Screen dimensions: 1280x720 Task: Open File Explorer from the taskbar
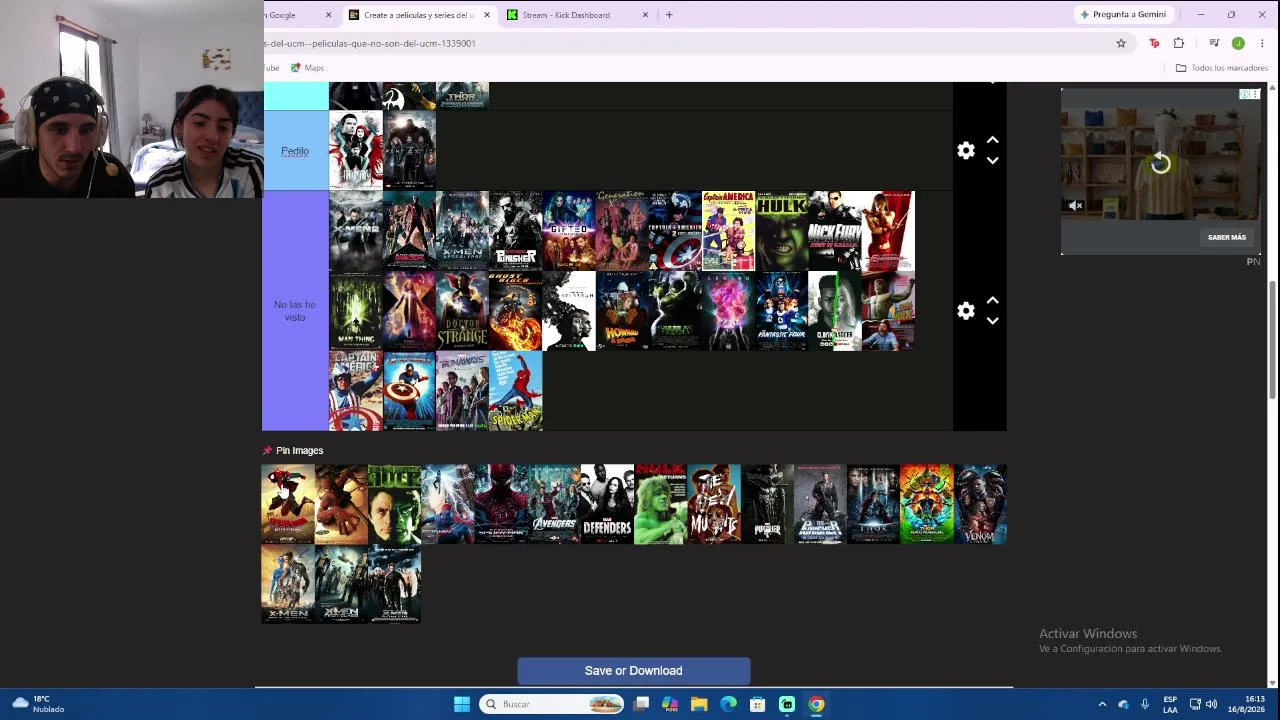pyautogui.click(x=699, y=704)
